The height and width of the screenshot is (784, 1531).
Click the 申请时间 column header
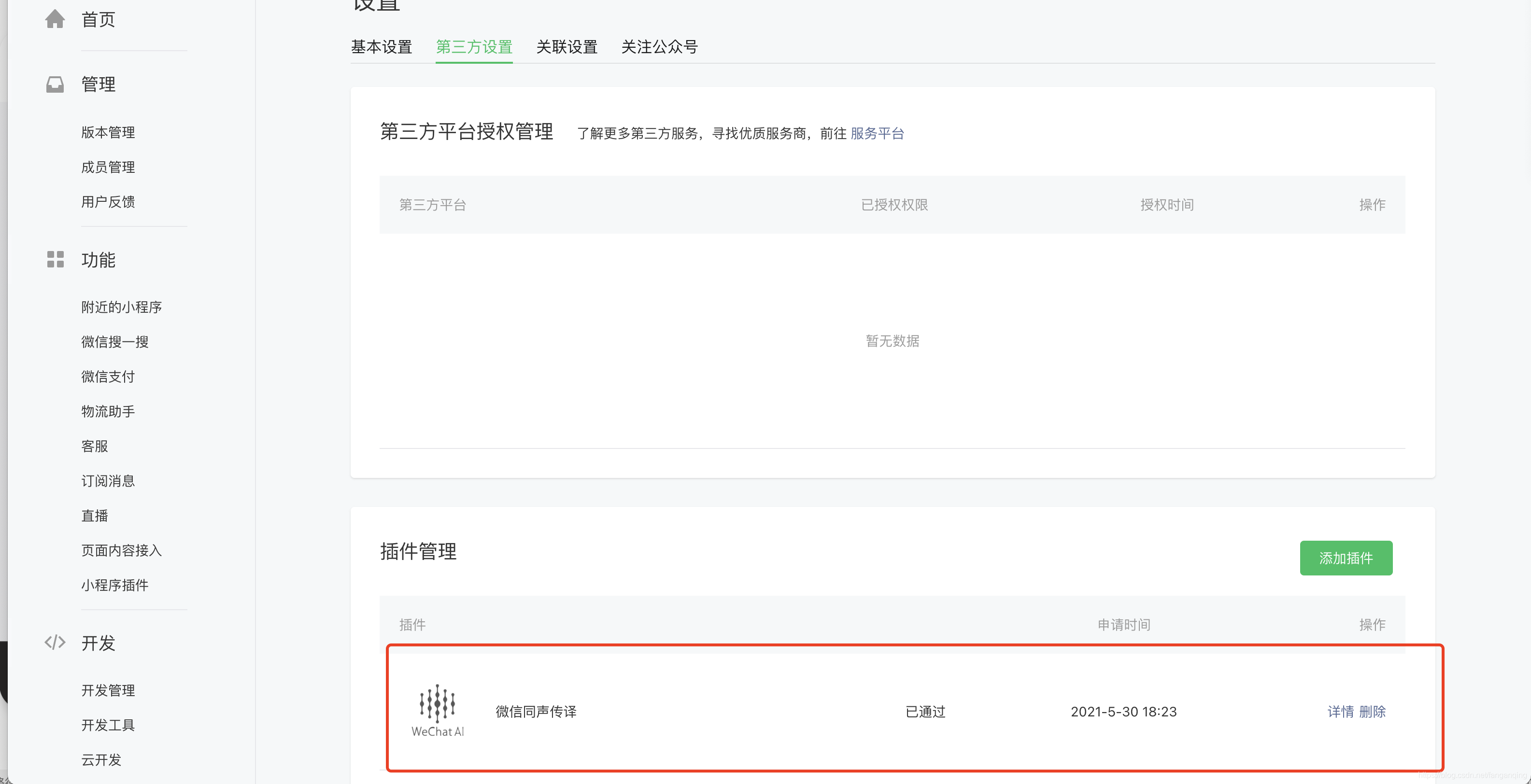pyautogui.click(x=1124, y=625)
